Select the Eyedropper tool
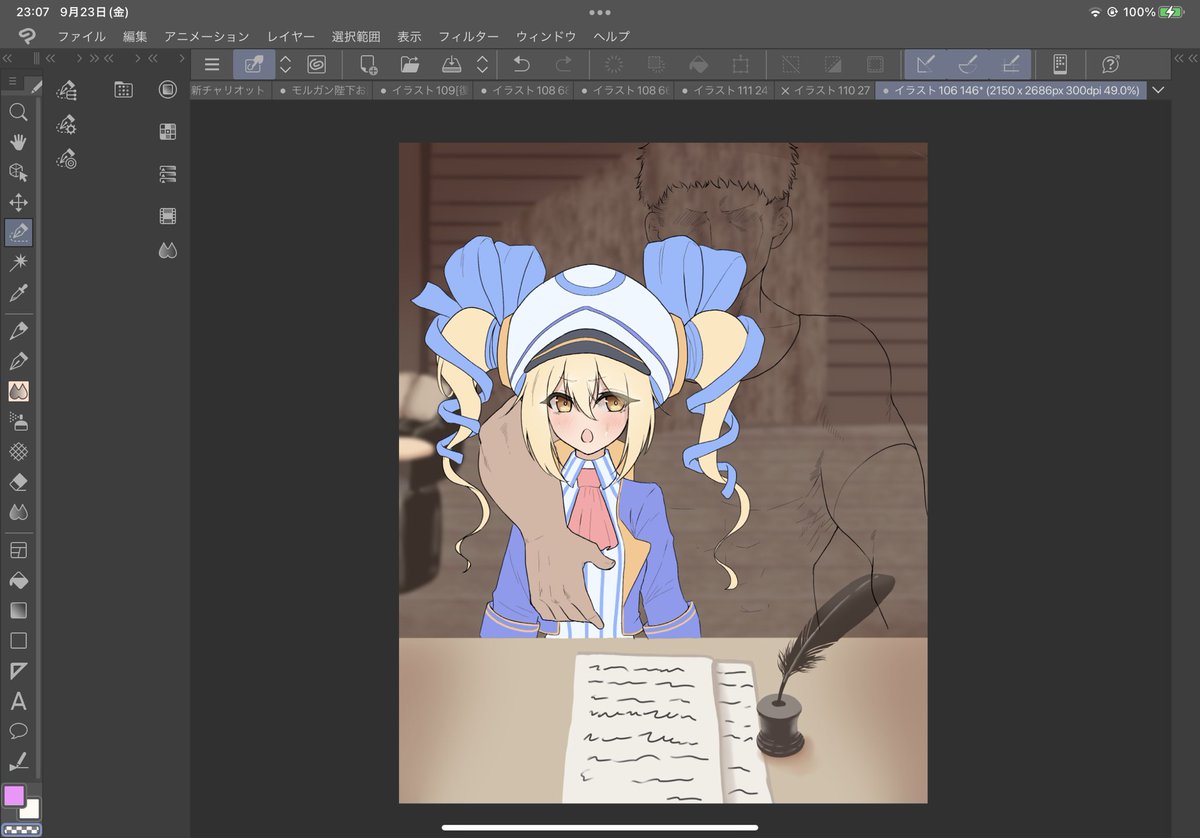 pyautogui.click(x=18, y=292)
